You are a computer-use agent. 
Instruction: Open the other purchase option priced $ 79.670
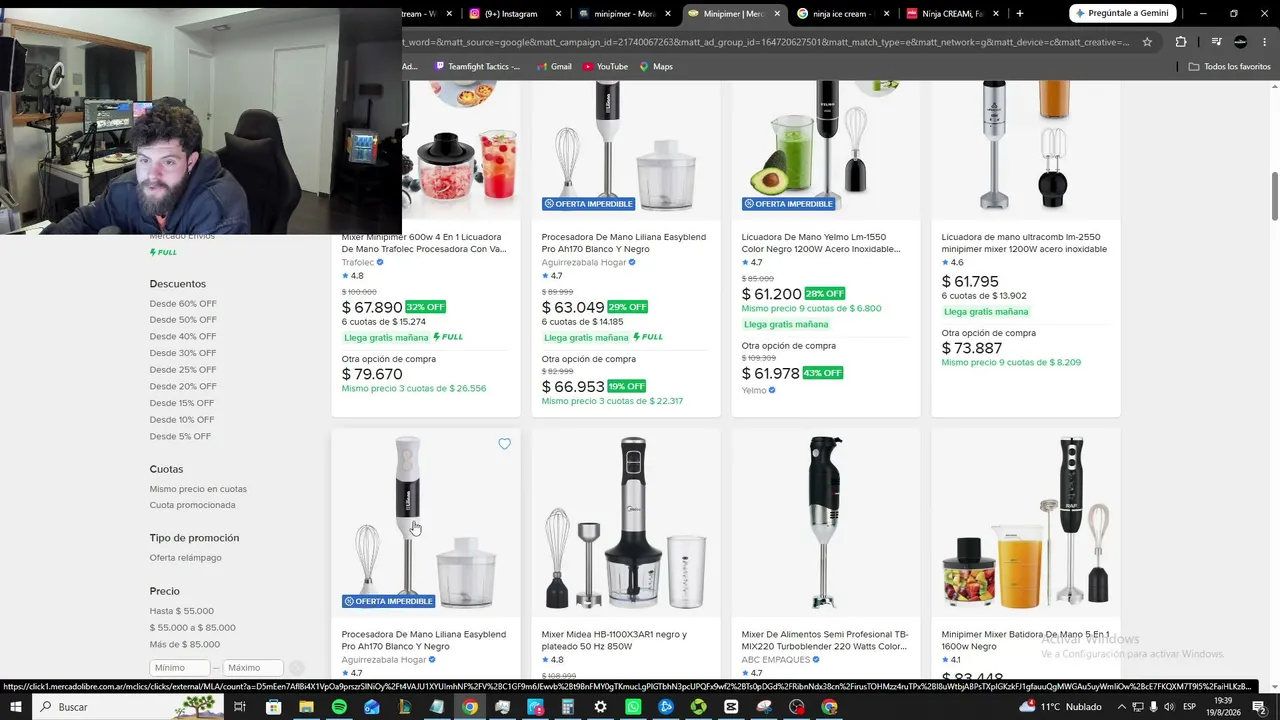(x=372, y=374)
